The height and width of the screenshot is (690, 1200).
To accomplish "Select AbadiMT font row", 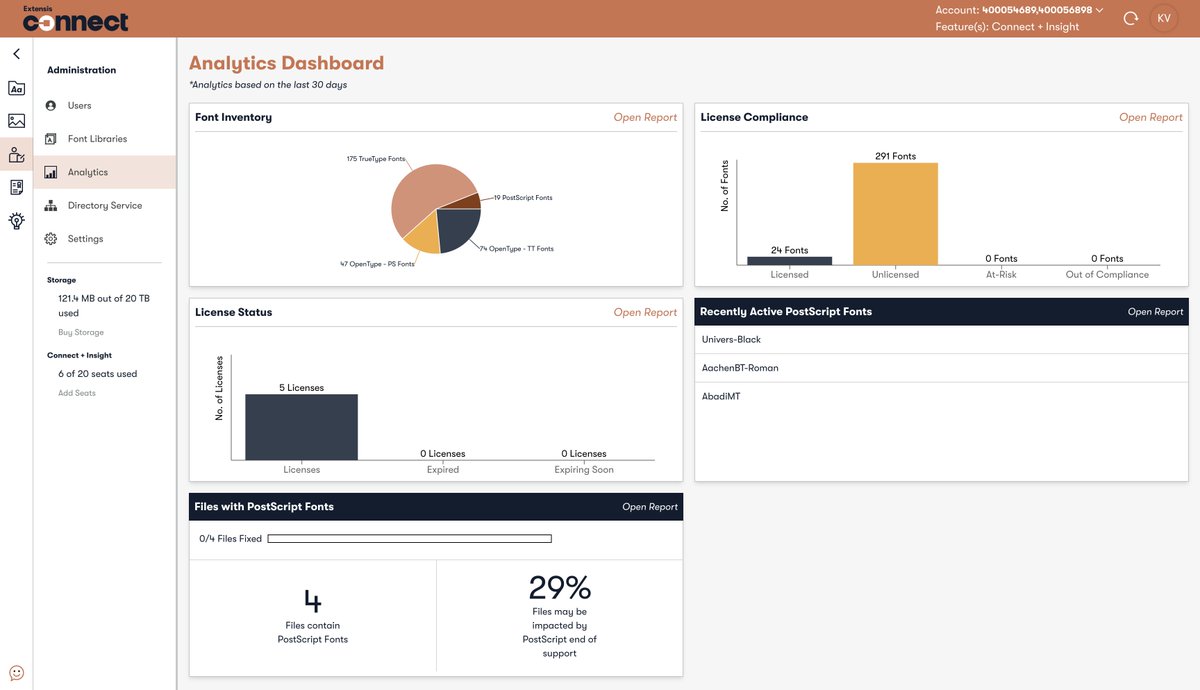I will [941, 397].
